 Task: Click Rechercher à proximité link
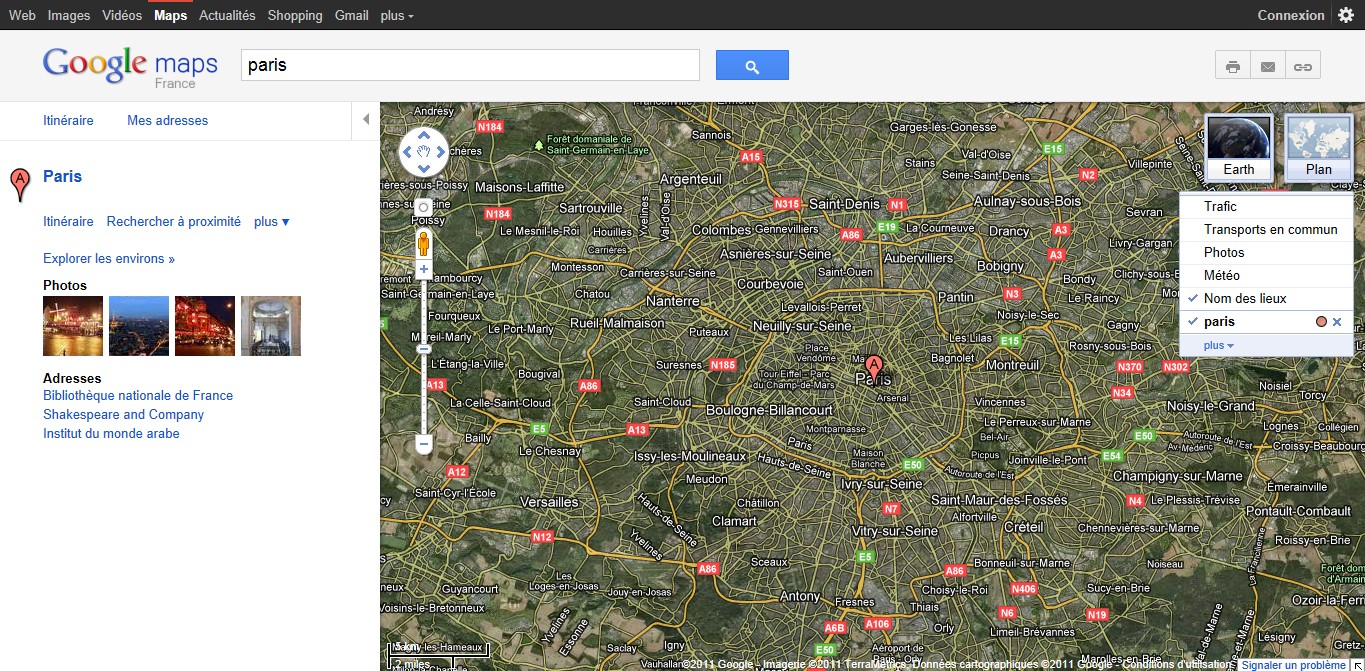[174, 222]
